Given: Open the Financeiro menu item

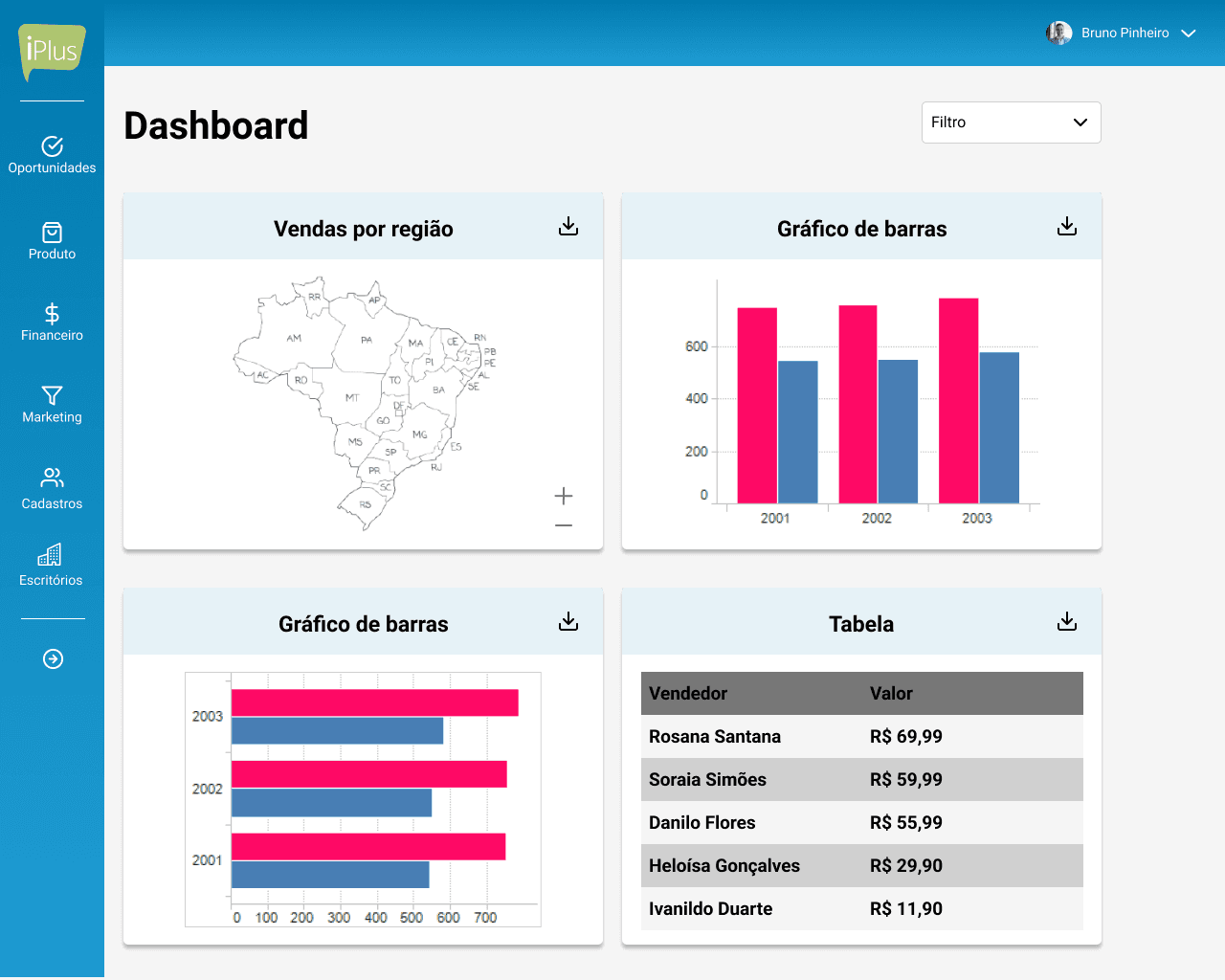Looking at the screenshot, I should [52, 323].
